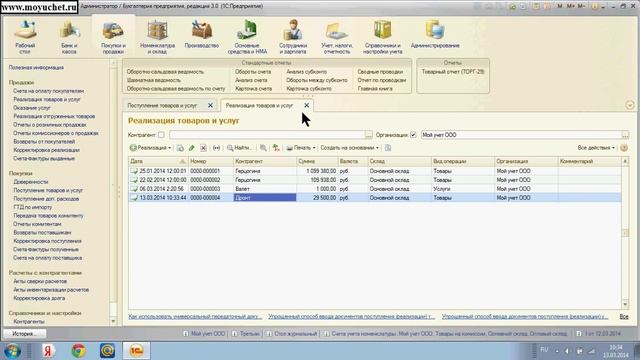Open Акты сверки расчетов in sidebar
The image size is (640, 360).
click(40, 281)
